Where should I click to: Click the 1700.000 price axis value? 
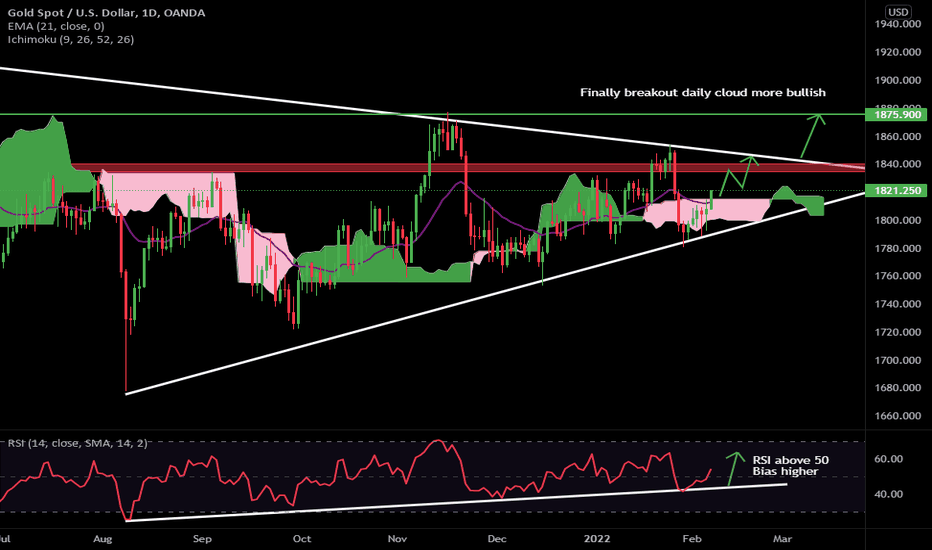click(x=898, y=360)
